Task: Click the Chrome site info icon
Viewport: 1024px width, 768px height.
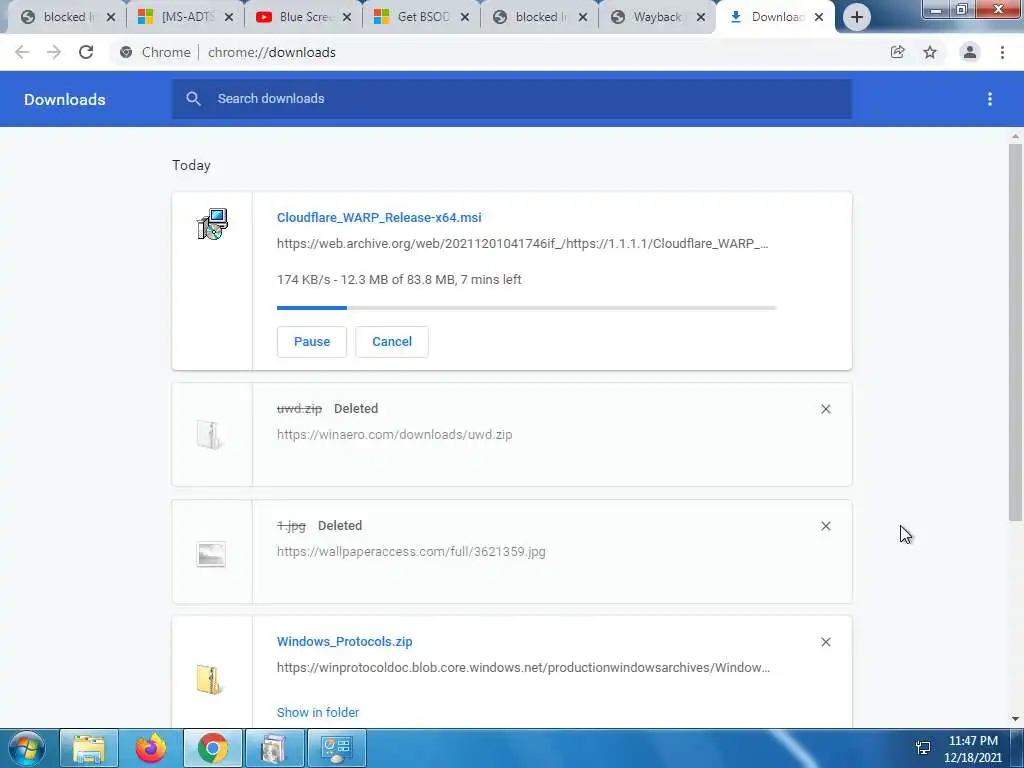Action: coord(126,52)
